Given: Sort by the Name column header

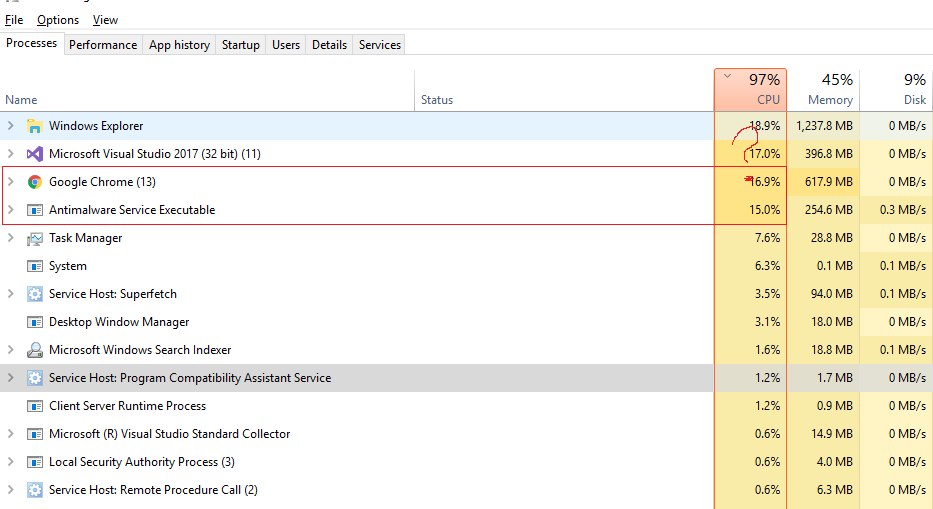Looking at the screenshot, I should [x=207, y=90].
